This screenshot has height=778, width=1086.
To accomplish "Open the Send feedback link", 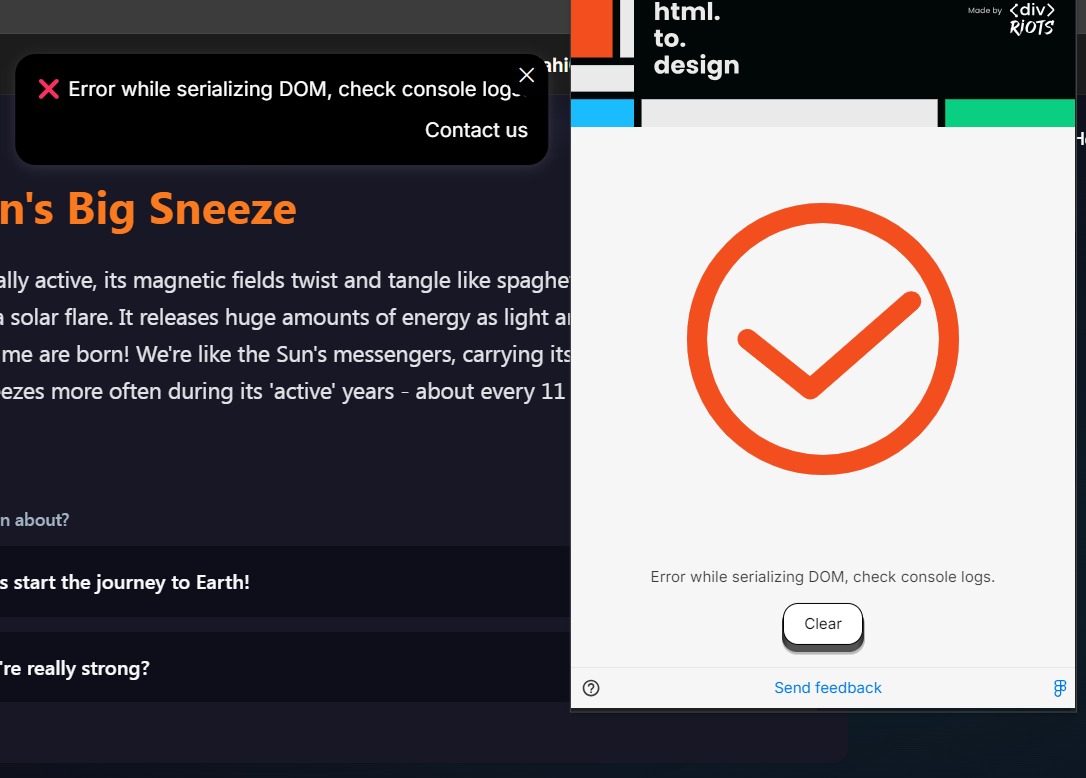I will (x=827, y=688).
